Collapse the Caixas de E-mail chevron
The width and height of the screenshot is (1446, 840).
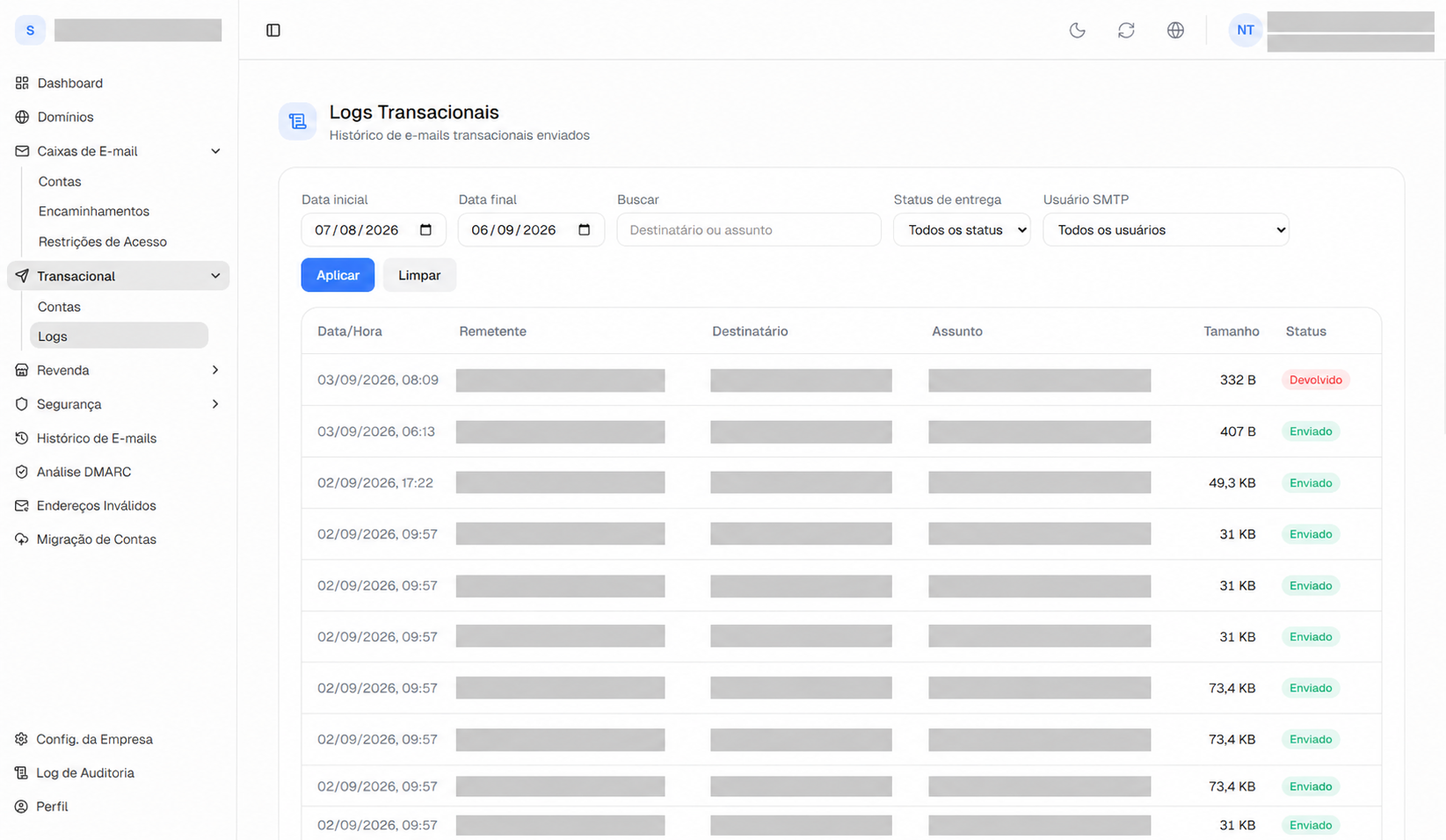point(215,151)
